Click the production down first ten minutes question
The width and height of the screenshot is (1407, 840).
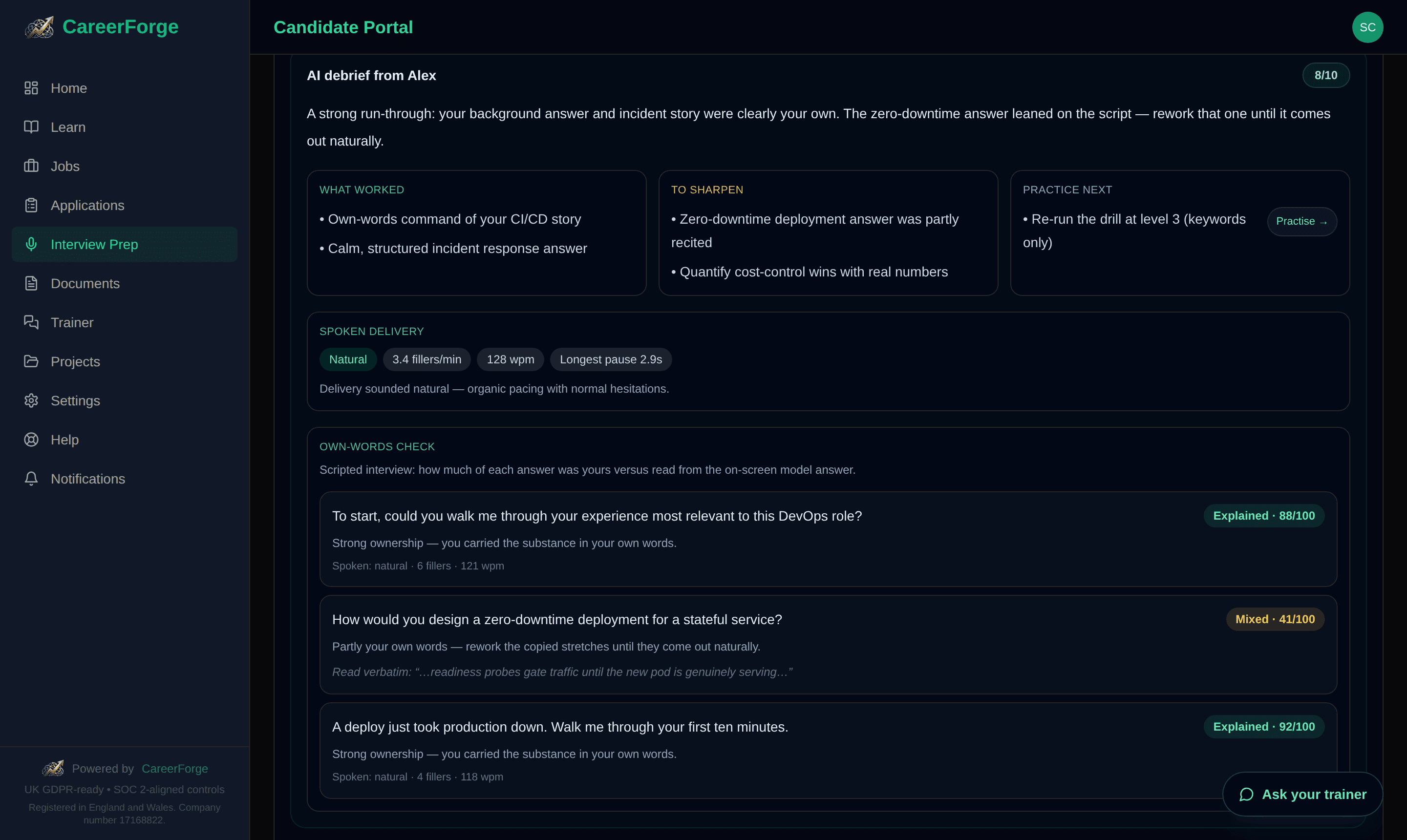pos(560,727)
